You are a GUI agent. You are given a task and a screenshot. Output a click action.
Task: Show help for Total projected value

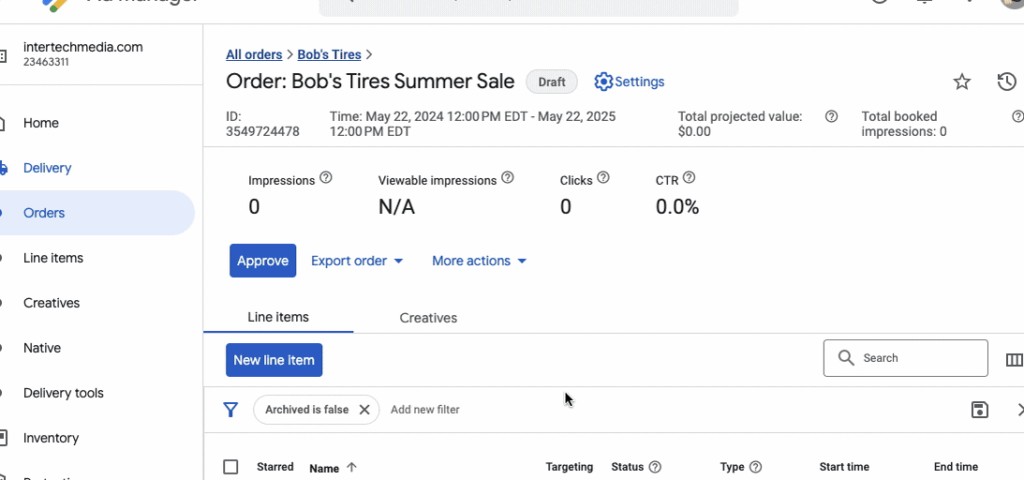point(831,116)
